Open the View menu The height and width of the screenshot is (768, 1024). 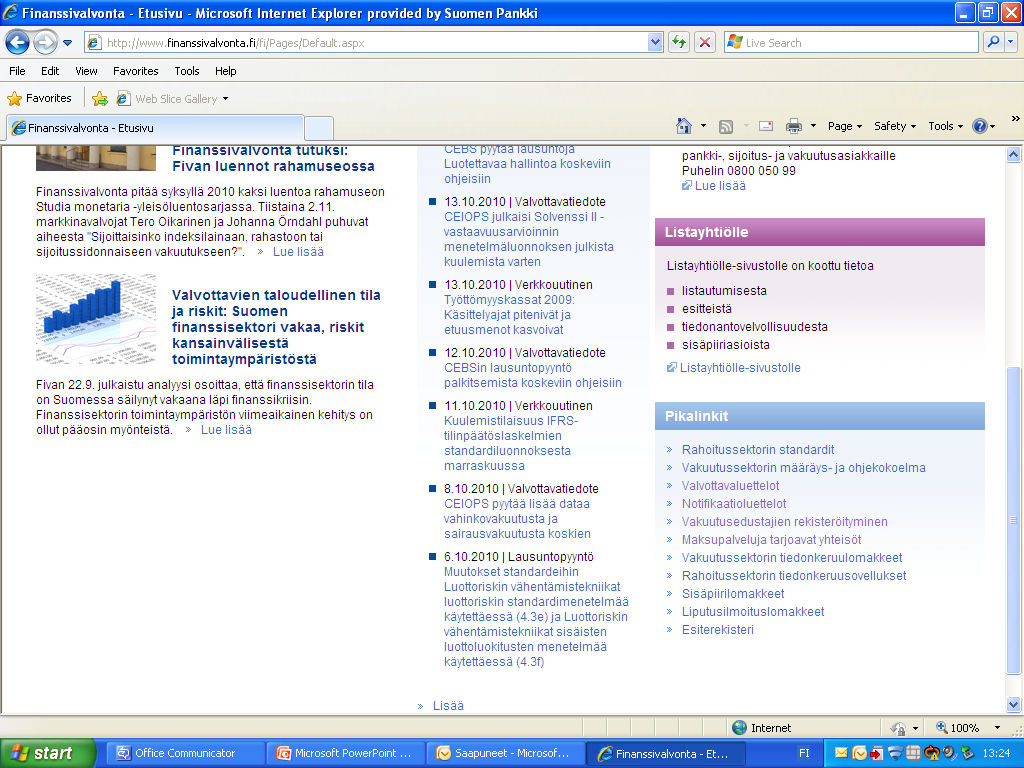[86, 71]
